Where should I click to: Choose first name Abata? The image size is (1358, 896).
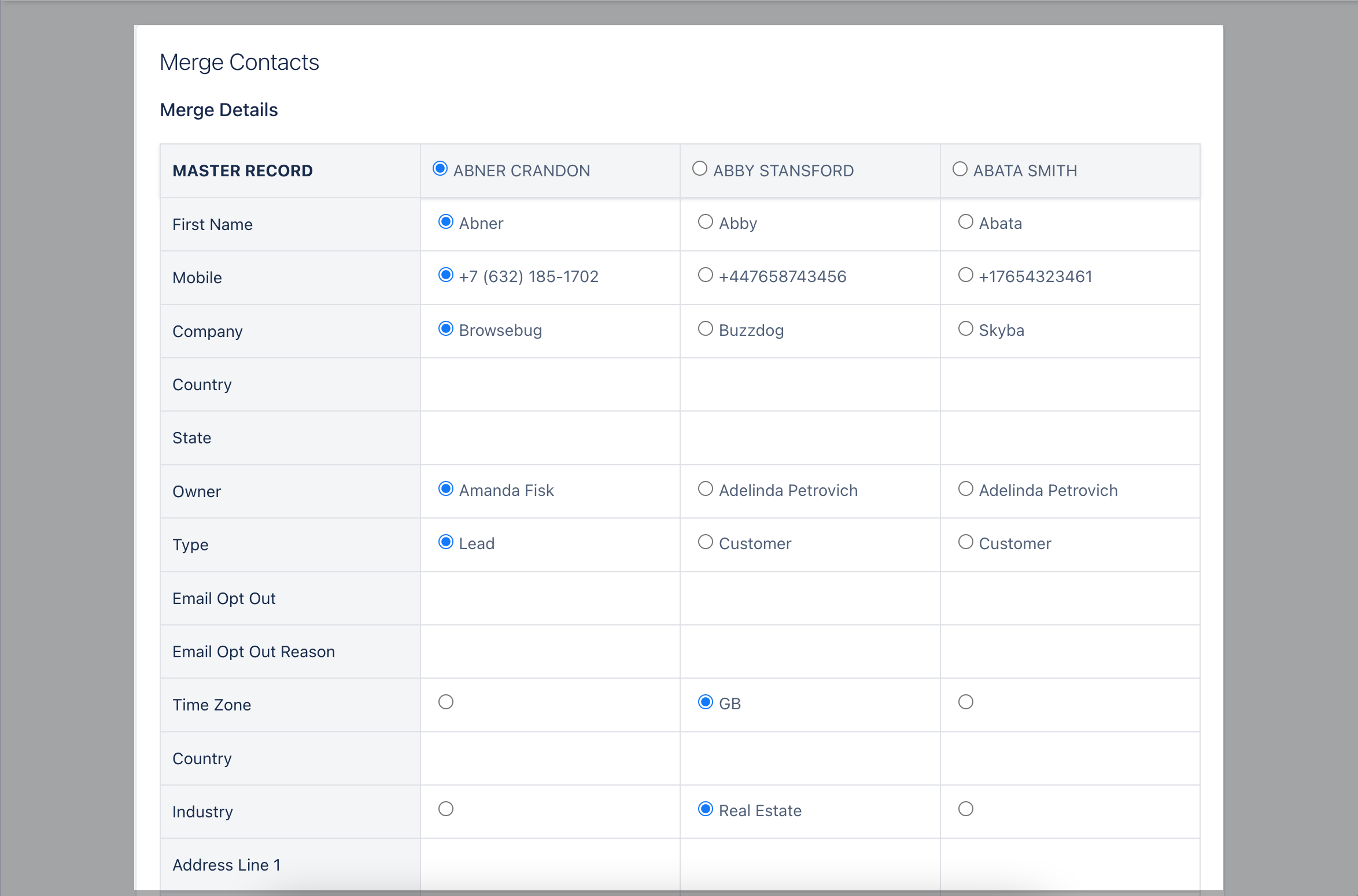coord(966,222)
